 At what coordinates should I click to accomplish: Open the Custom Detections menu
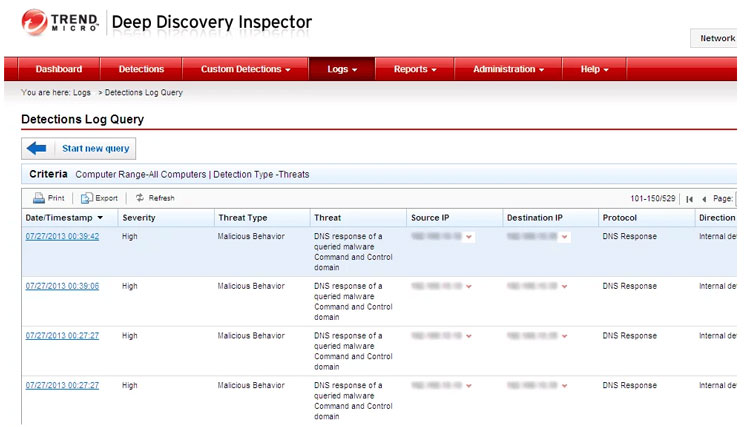click(x=245, y=69)
